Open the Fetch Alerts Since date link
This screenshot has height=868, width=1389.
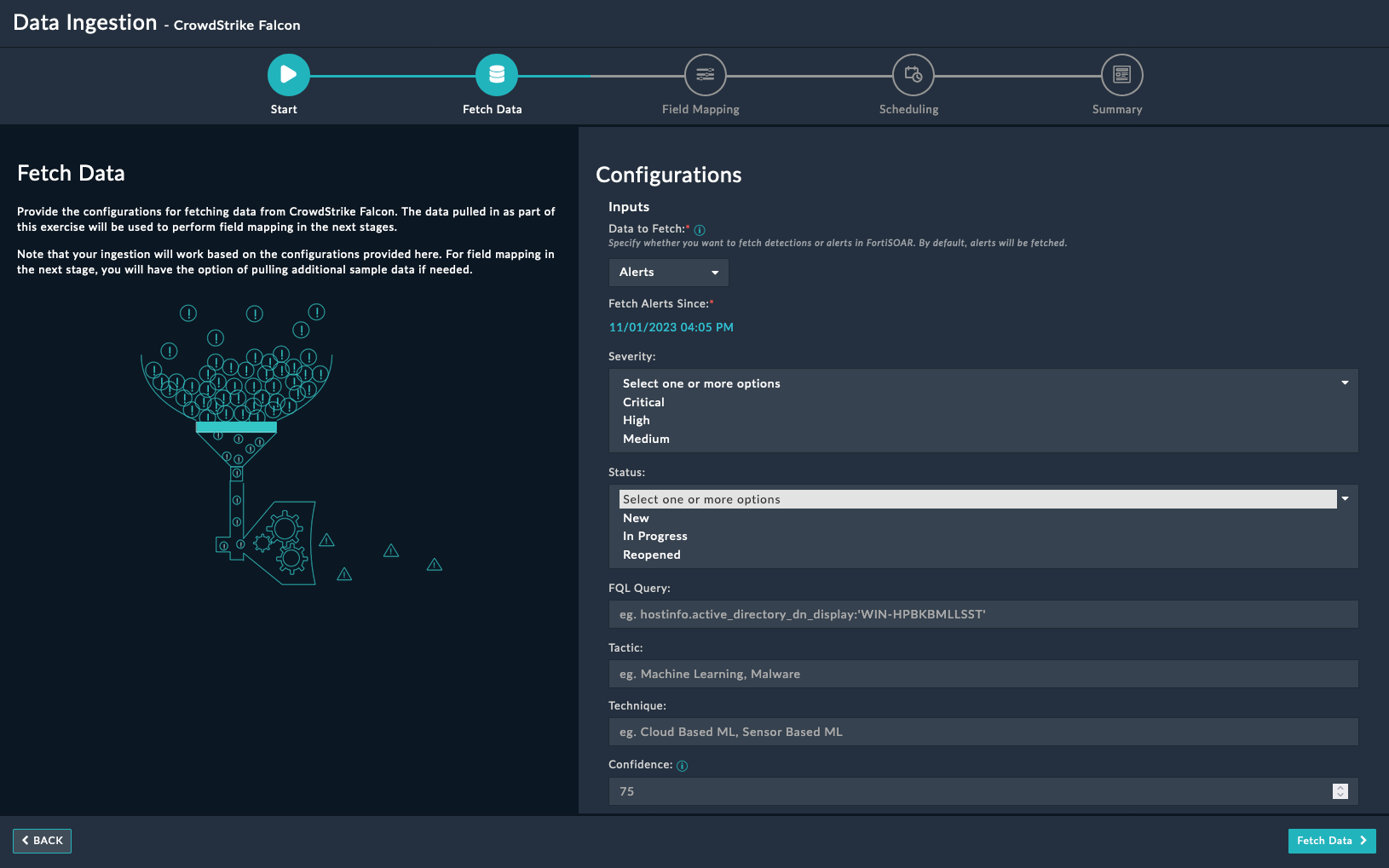point(671,327)
